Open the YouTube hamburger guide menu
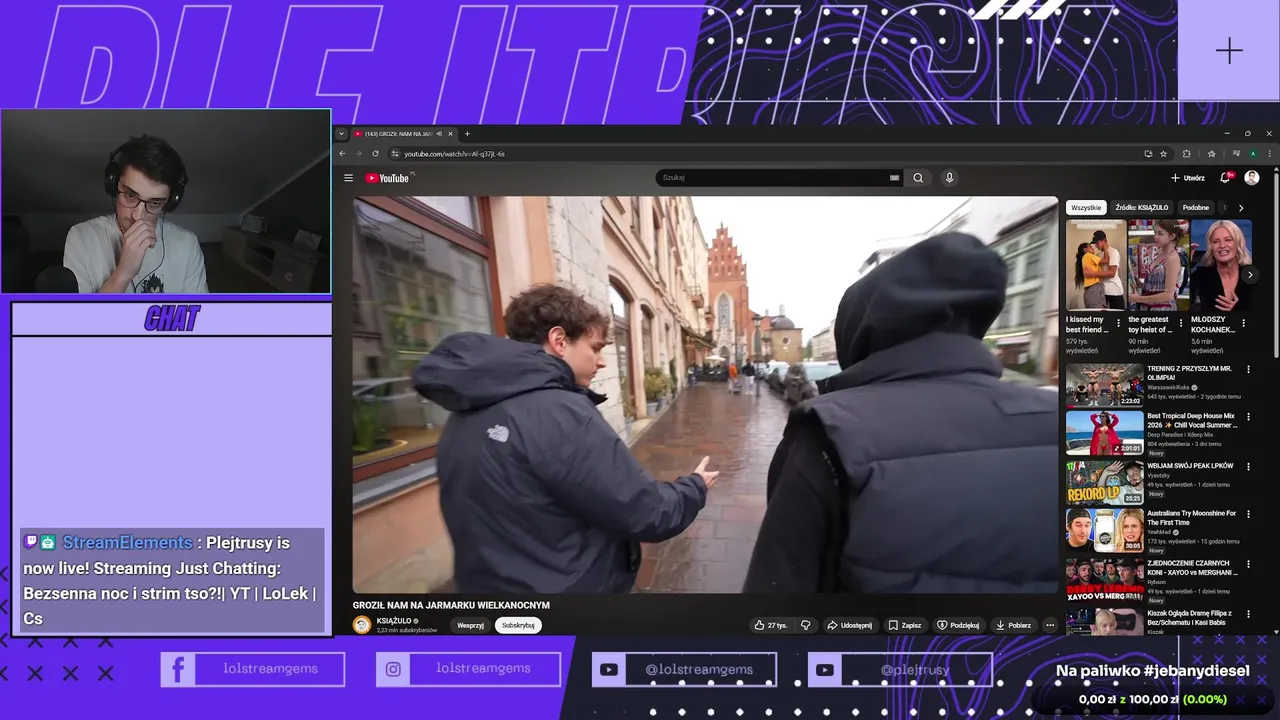 348,178
